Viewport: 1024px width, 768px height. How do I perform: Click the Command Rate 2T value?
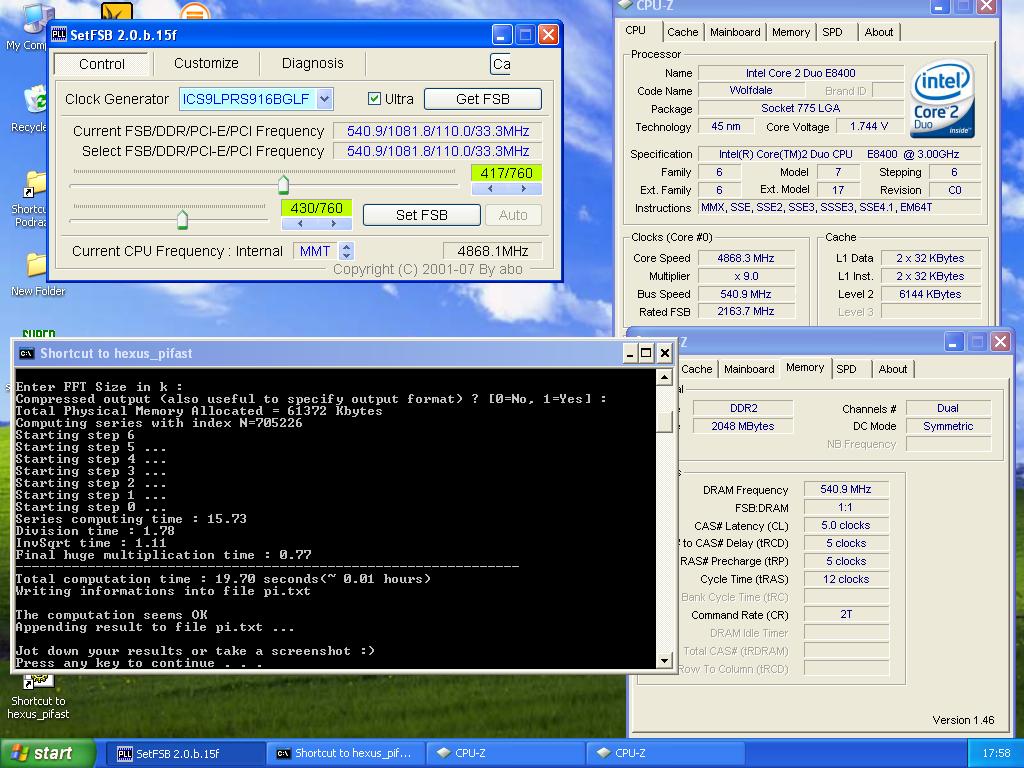(x=846, y=615)
